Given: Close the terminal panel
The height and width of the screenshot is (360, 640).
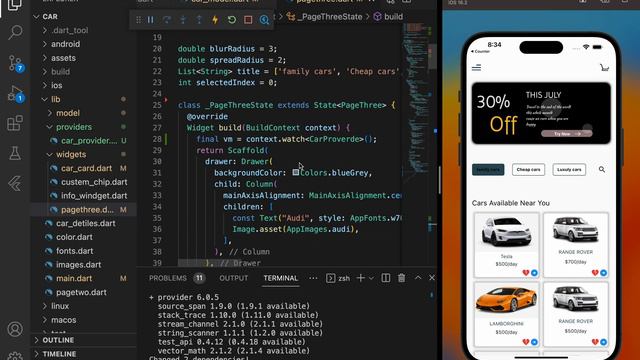Looking at the screenshot, I should [x=432, y=278].
